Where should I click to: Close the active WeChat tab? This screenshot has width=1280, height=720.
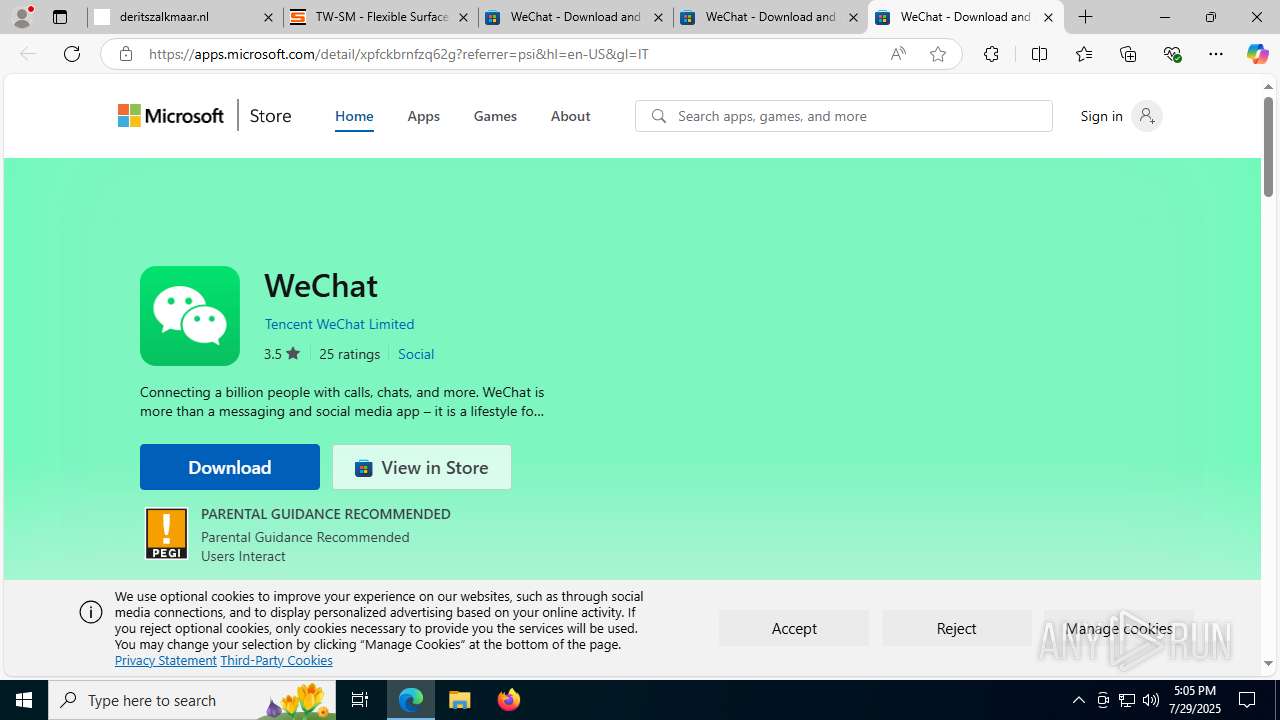[x=1048, y=17]
